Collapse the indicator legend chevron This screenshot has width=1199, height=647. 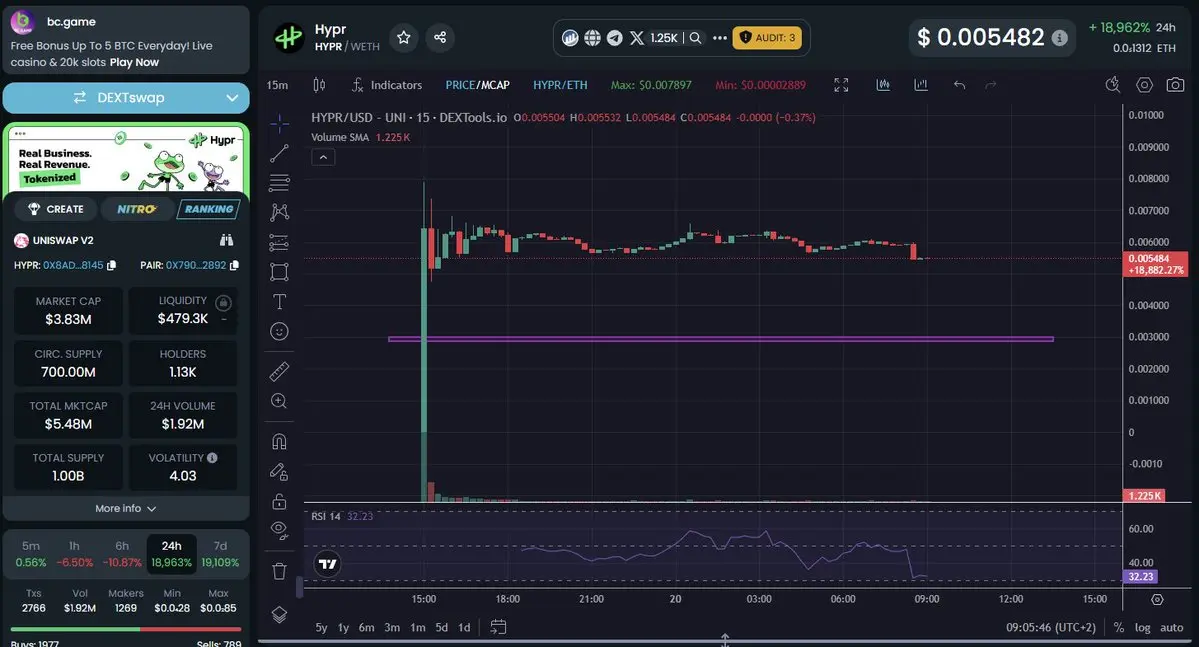point(323,158)
